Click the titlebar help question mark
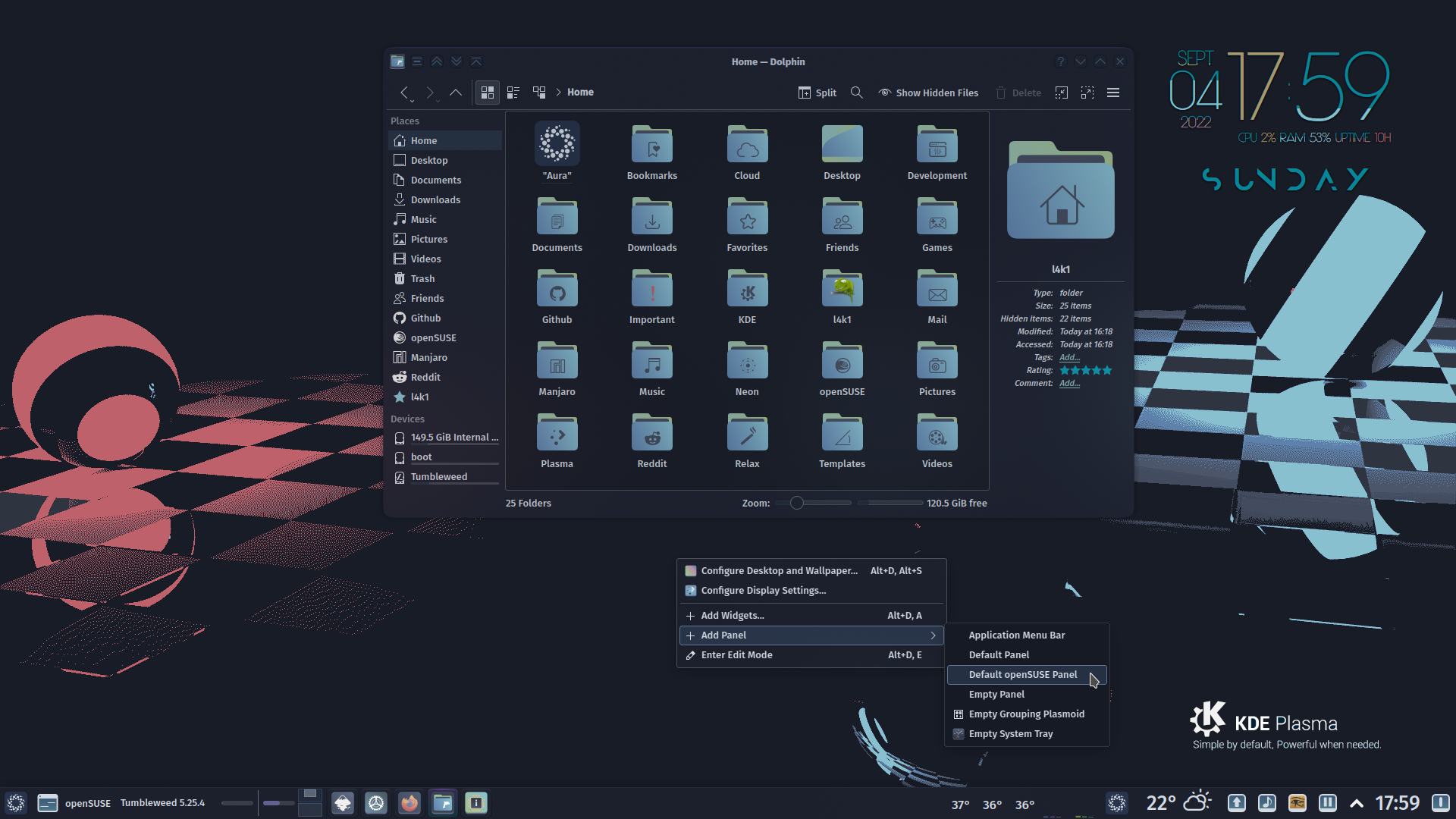This screenshot has width=1456, height=819. [1061, 61]
